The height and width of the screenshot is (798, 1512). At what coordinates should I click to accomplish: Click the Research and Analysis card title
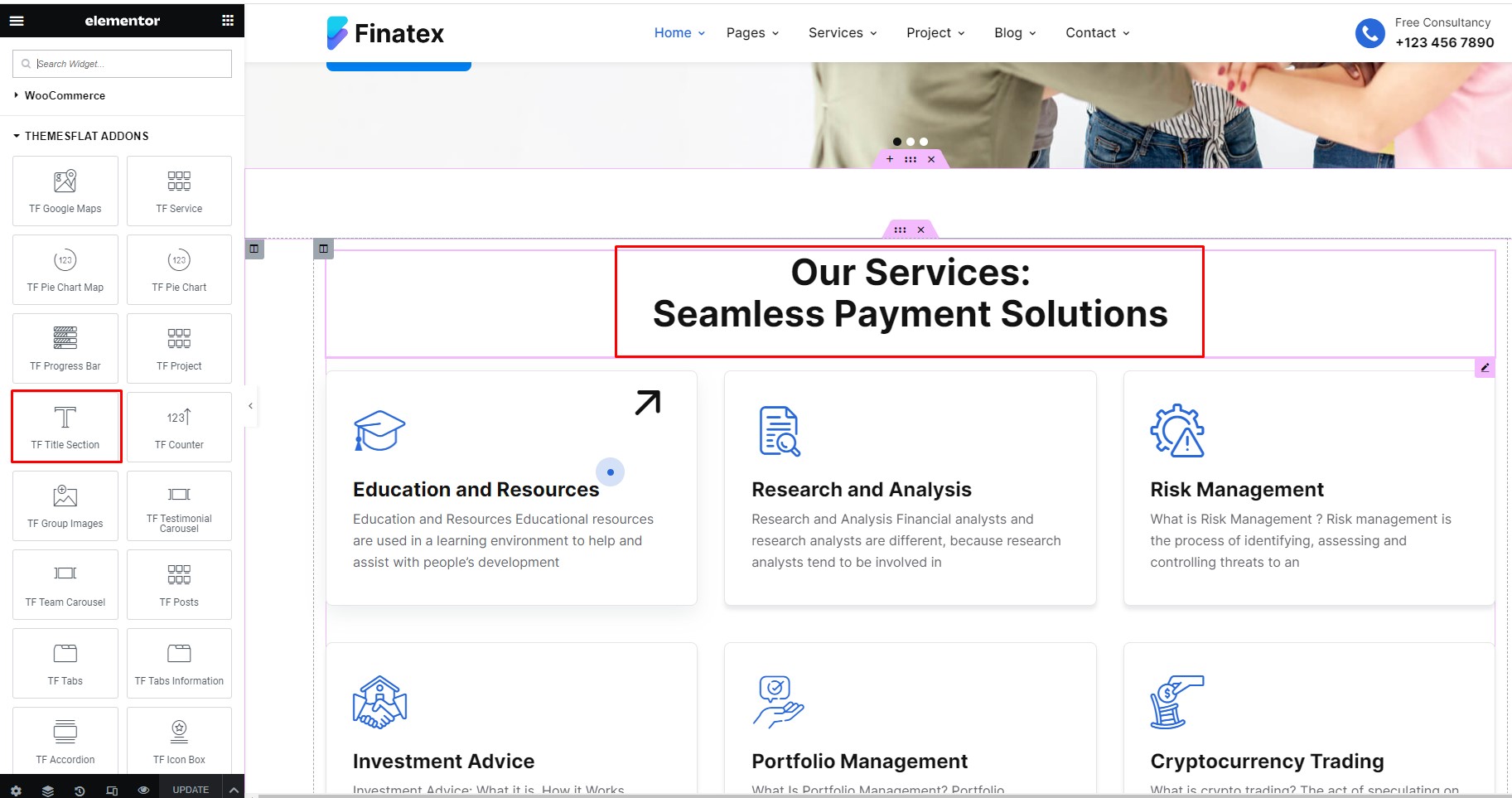coord(861,490)
